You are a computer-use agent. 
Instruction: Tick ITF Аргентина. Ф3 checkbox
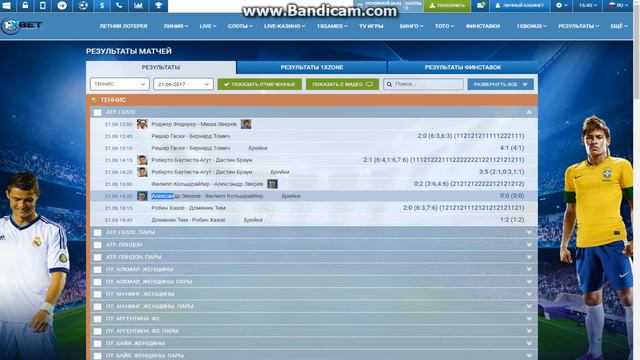click(97, 319)
